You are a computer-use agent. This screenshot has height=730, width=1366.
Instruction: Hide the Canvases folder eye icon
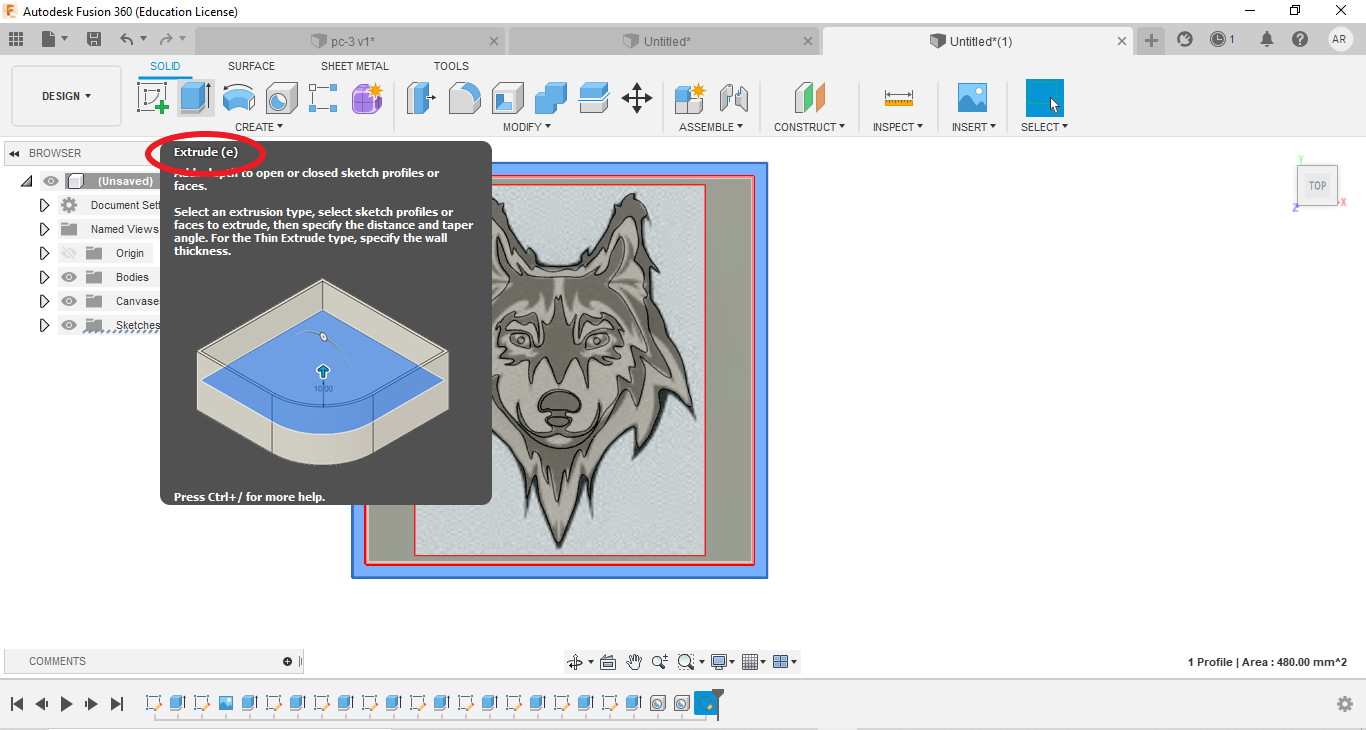tap(69, 301)
